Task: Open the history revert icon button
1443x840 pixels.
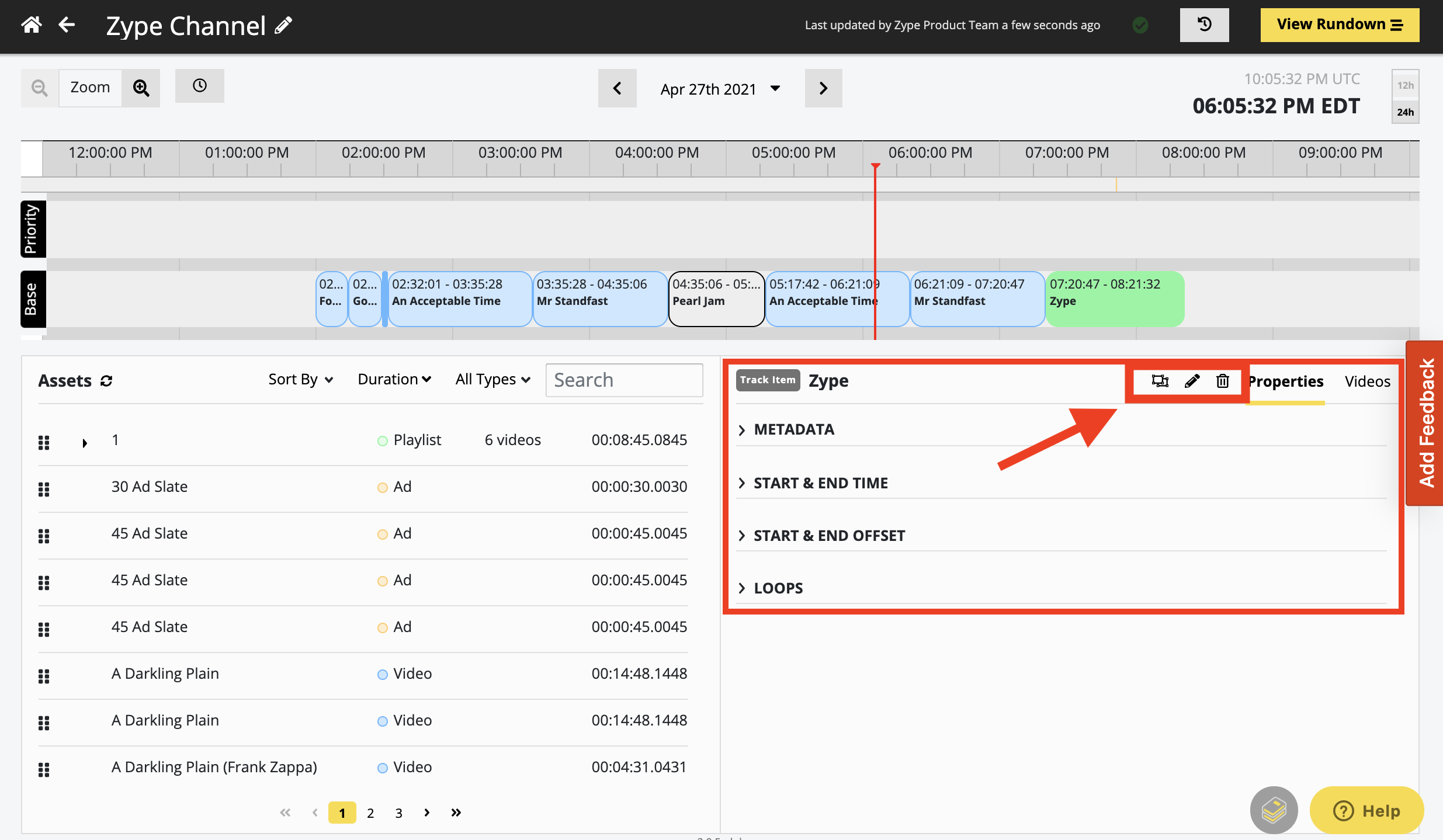Action: coord(1204,25)
